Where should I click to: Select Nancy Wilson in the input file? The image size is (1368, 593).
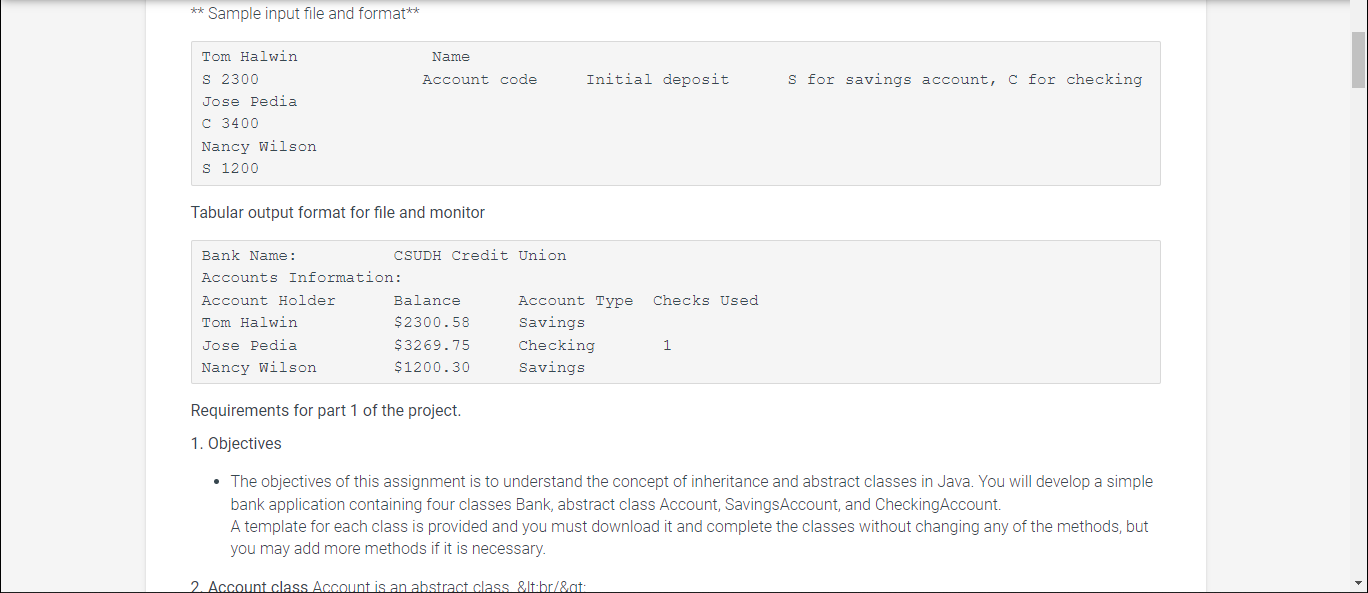[x=259, y=146]
